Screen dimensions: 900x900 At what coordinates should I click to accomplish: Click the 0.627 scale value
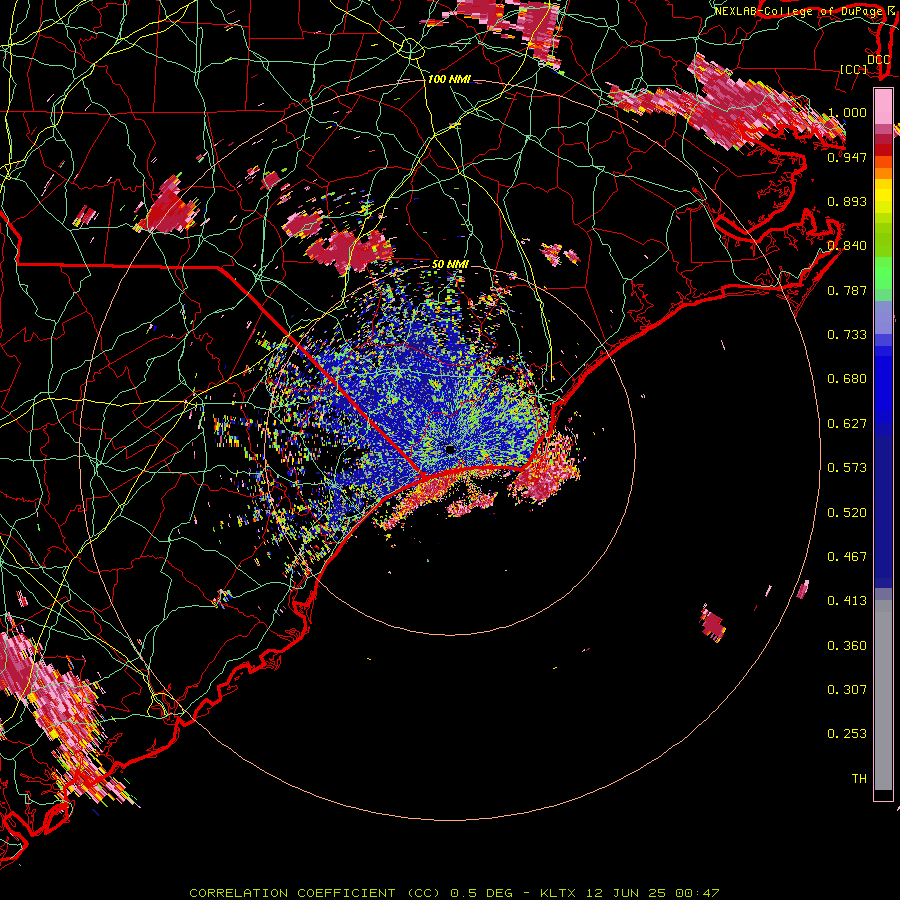tap(847, 424)
